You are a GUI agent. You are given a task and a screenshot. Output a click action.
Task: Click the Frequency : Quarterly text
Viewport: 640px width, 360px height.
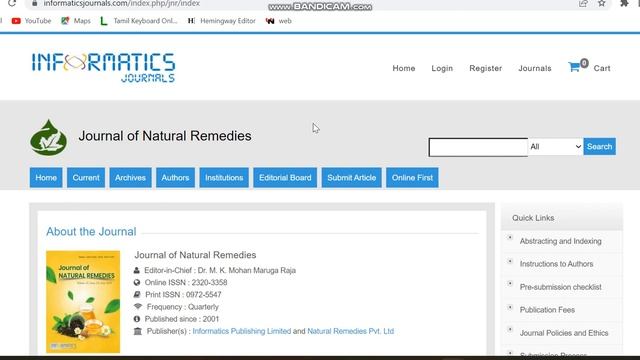(x=183, y=307)
